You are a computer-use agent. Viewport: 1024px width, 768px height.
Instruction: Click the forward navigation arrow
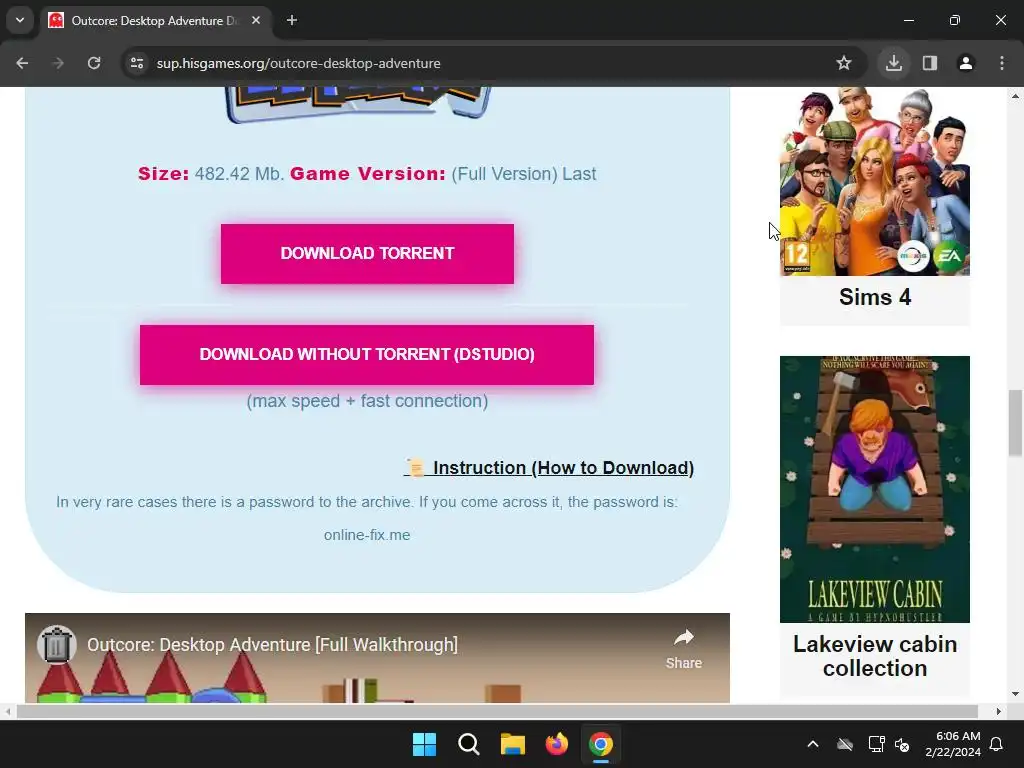coord(58,63)
